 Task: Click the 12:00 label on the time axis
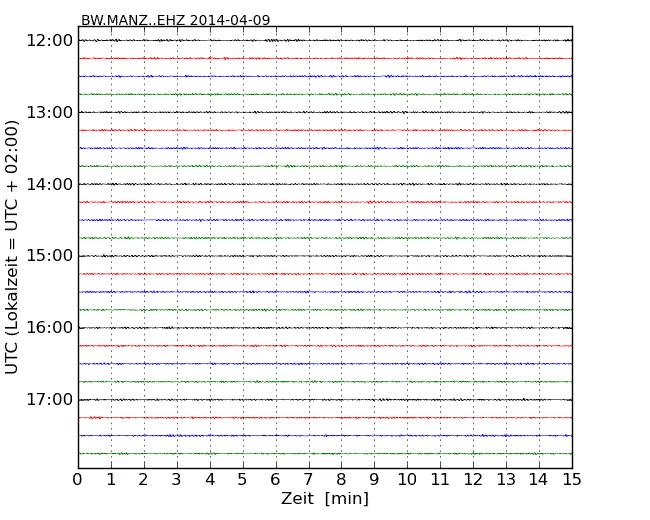50,41
